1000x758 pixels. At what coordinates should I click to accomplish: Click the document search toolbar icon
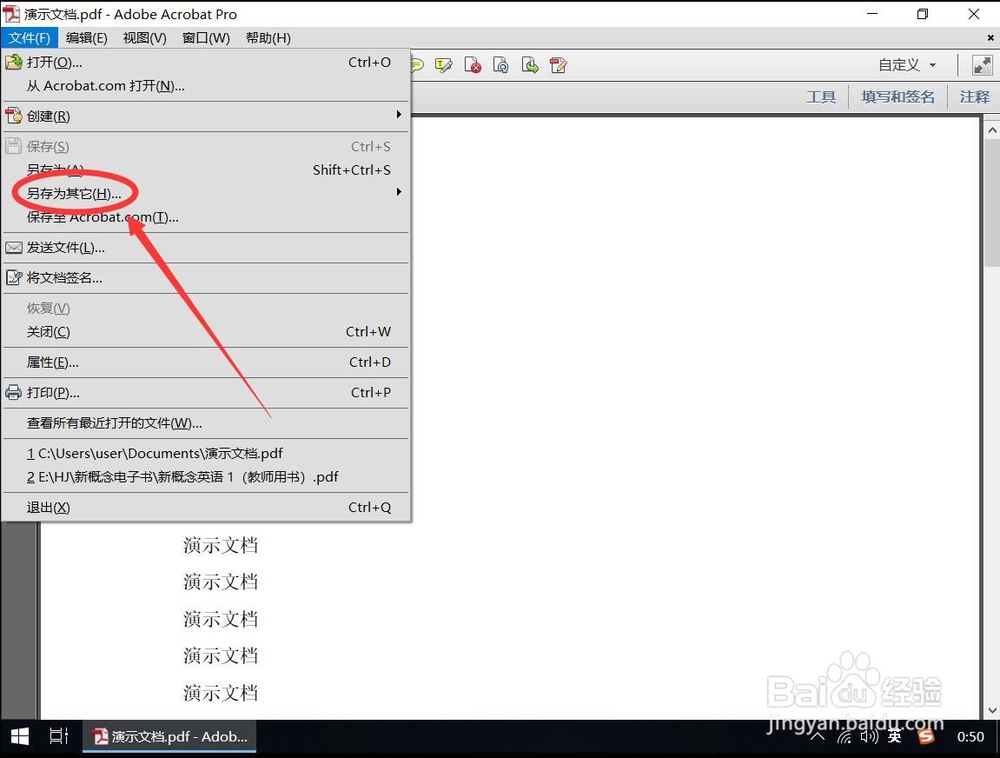[501, 64]
